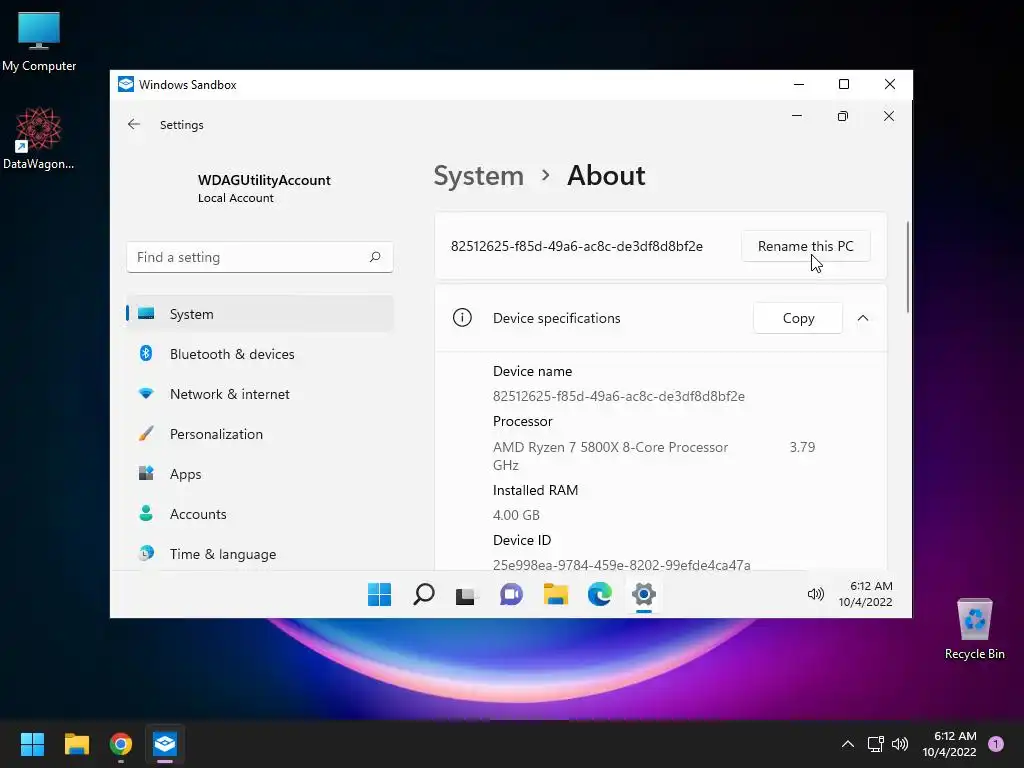Open Network & internet settings
The width and height of the screenshot is (1024, 768).
pyautogui.click(x=260, y=394)
